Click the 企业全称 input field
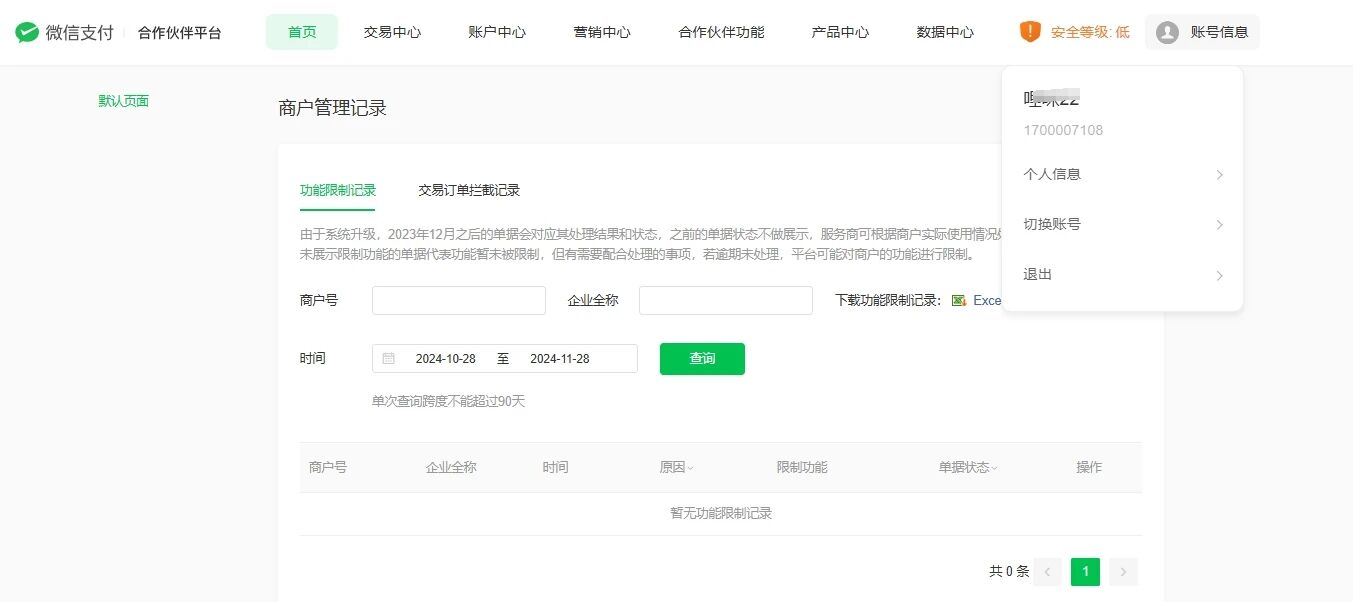This screenshot has height=602, width=1353. 726,300
